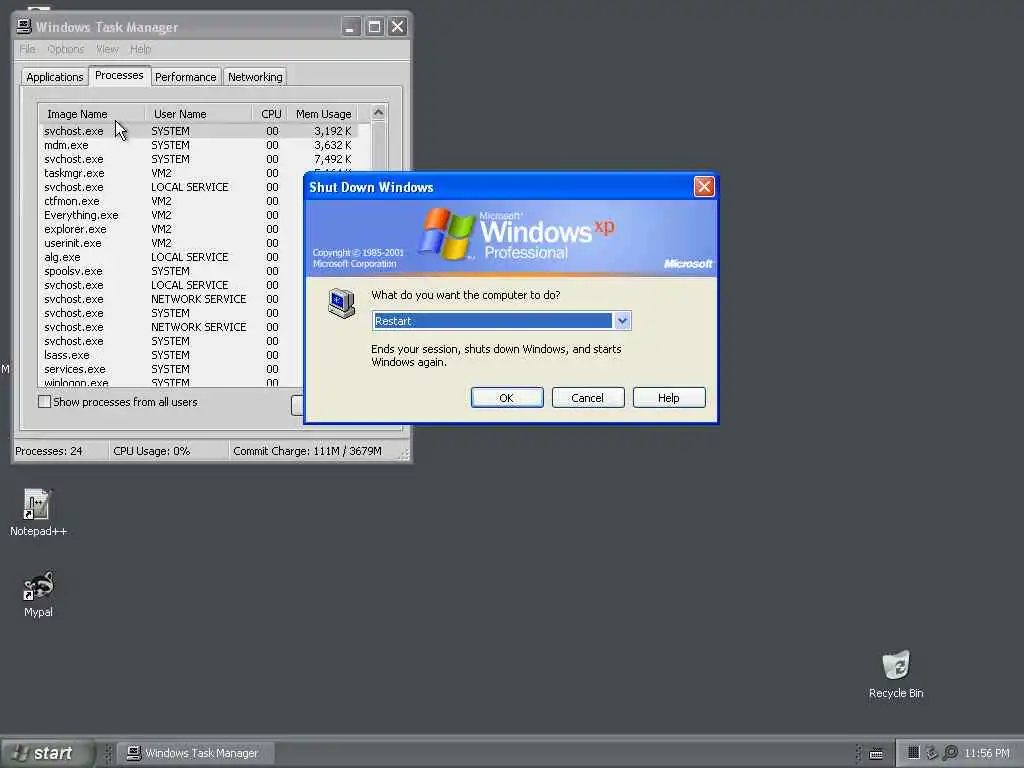Viewport: 1024px width, 768px height.
Task: Click the tray icon beside the magnifier
Action: [x=932, y=753]
